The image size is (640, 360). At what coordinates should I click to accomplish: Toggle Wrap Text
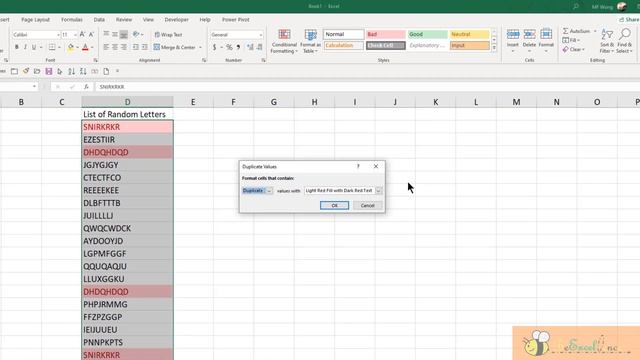(168, 35)
